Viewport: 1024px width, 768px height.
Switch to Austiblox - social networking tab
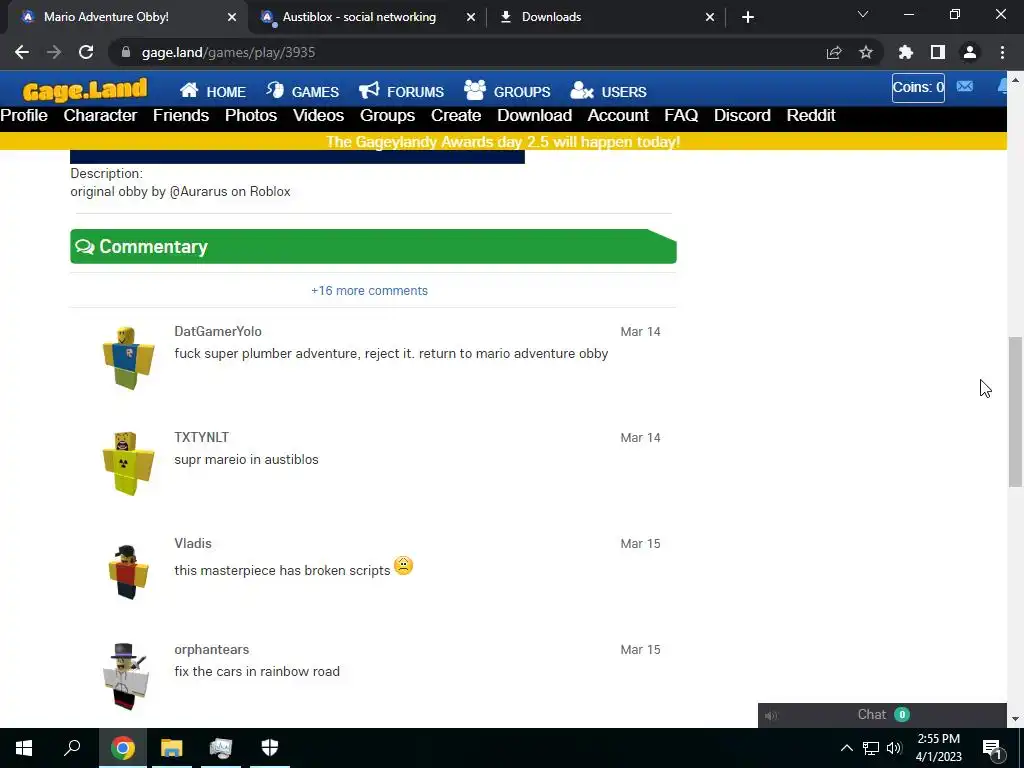tap(358, 17)
